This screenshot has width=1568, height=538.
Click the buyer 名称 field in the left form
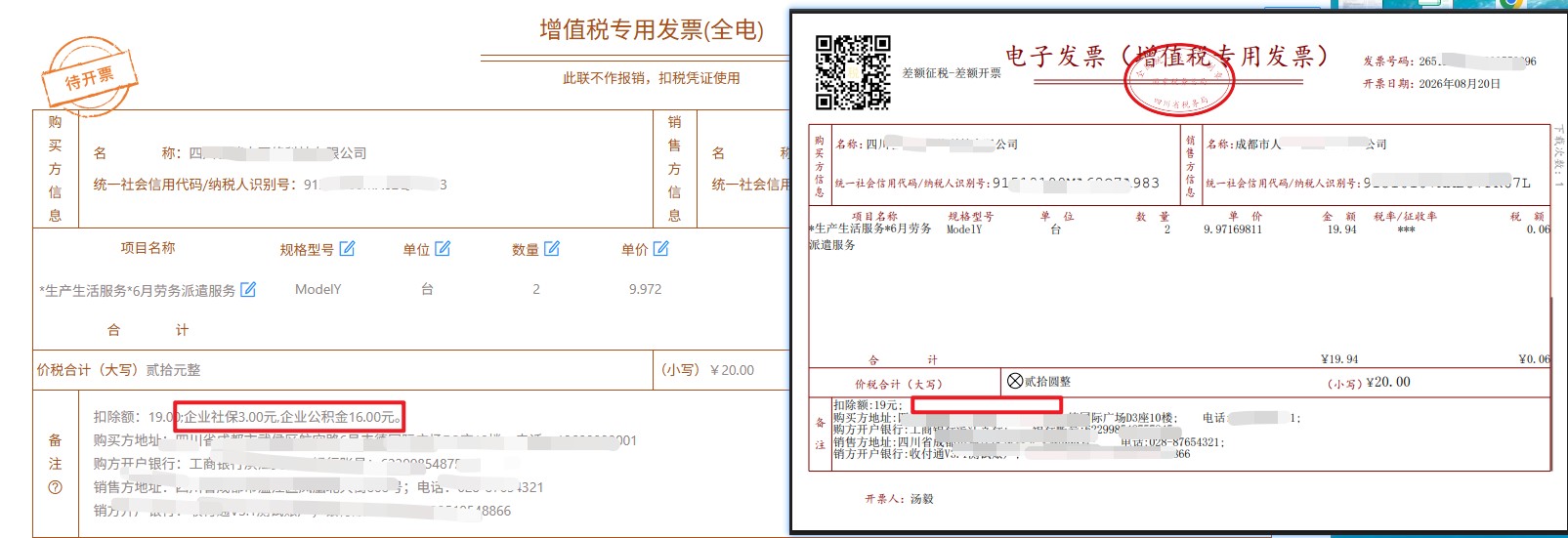tap(231, 153)
